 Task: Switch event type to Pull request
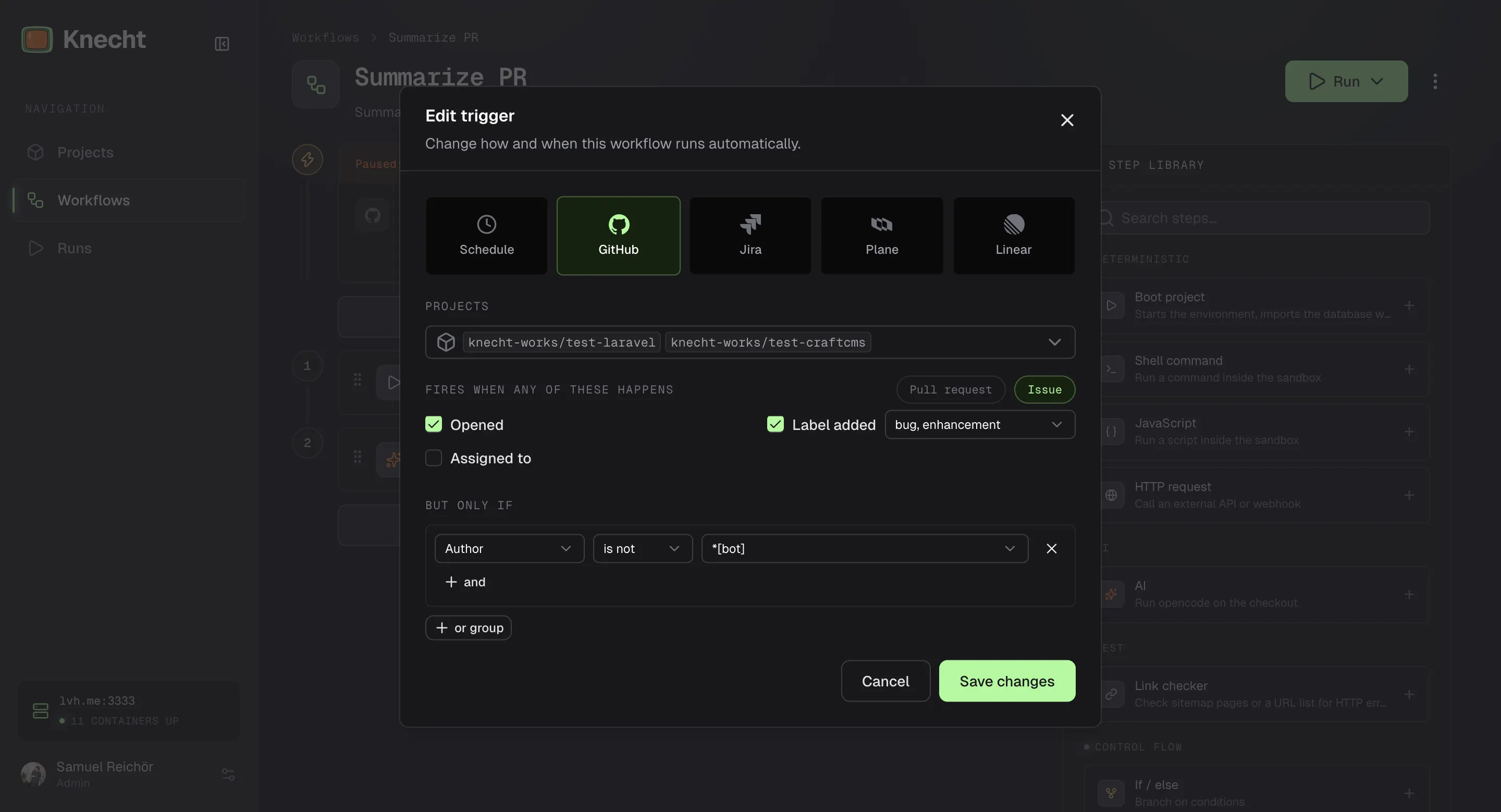(x=950, y=390)
